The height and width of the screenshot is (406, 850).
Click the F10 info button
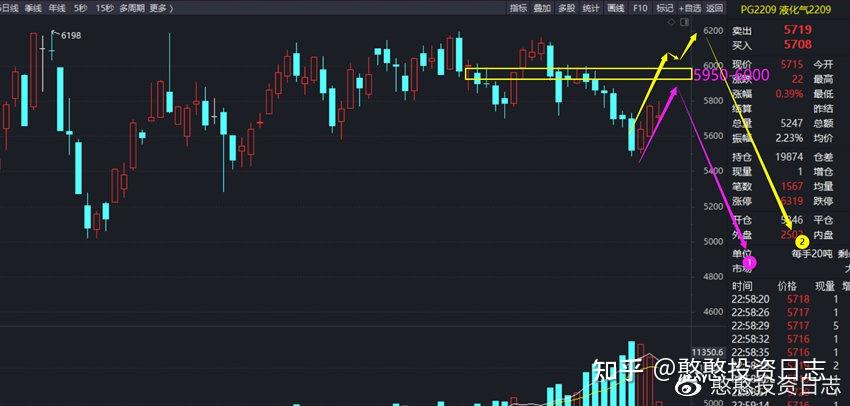click(641, 7)
